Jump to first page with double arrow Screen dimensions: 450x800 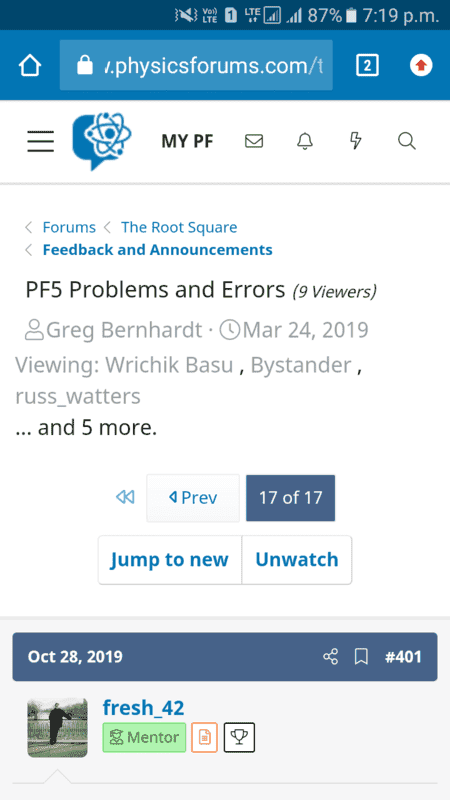tap(125, 497)
